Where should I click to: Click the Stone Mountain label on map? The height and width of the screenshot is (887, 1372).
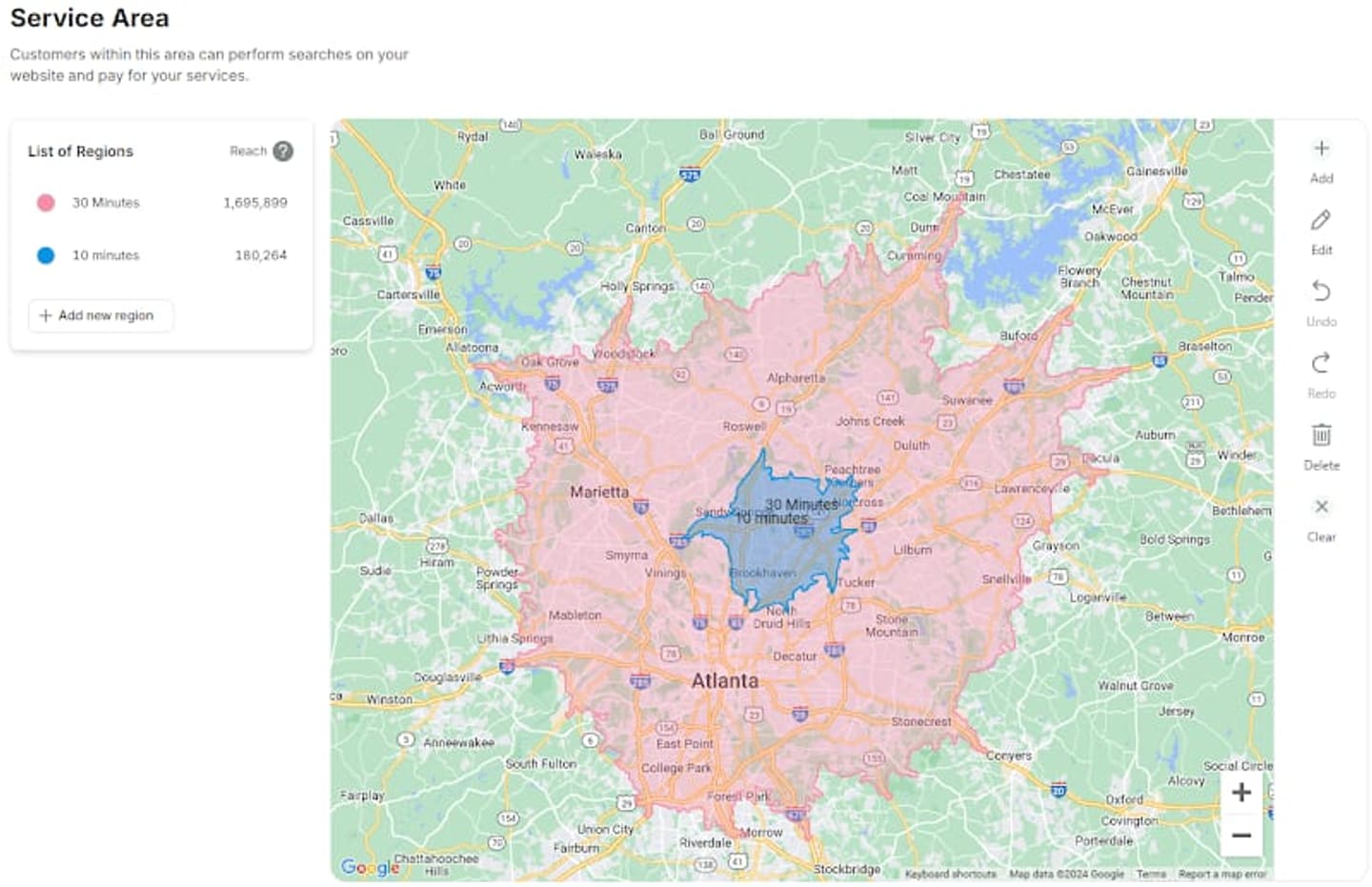coord(892,626)
